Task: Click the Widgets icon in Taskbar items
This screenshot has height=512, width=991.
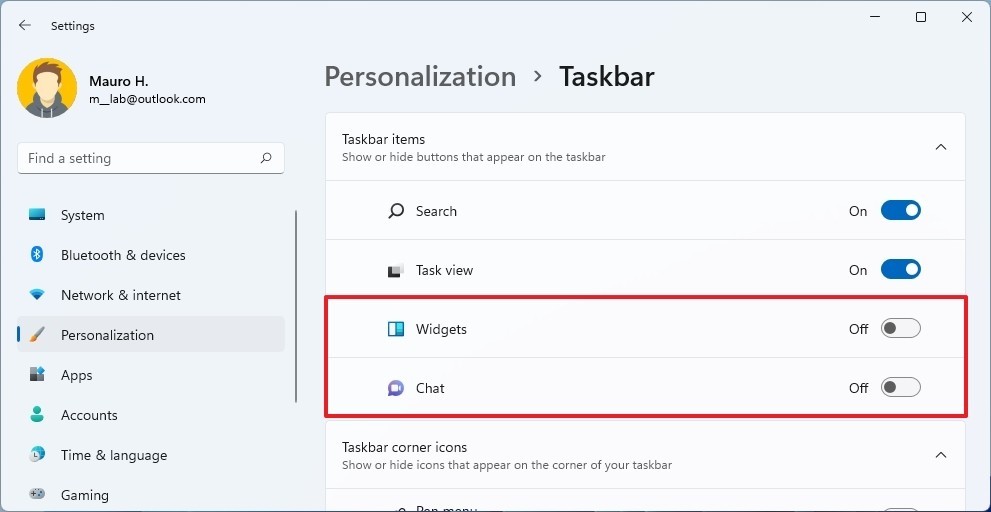Action: point(396,329)
